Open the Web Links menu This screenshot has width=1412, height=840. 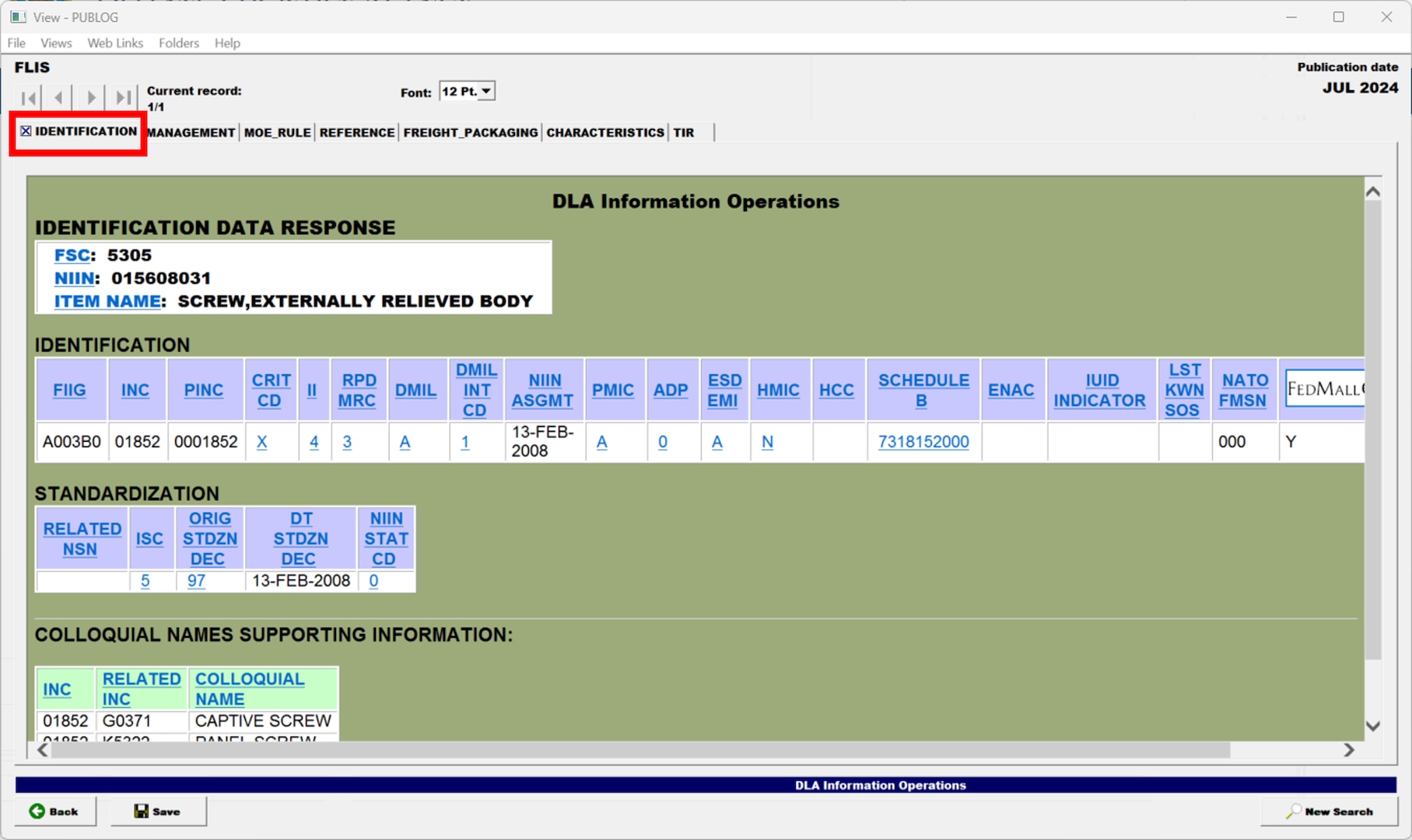(115, 43)
